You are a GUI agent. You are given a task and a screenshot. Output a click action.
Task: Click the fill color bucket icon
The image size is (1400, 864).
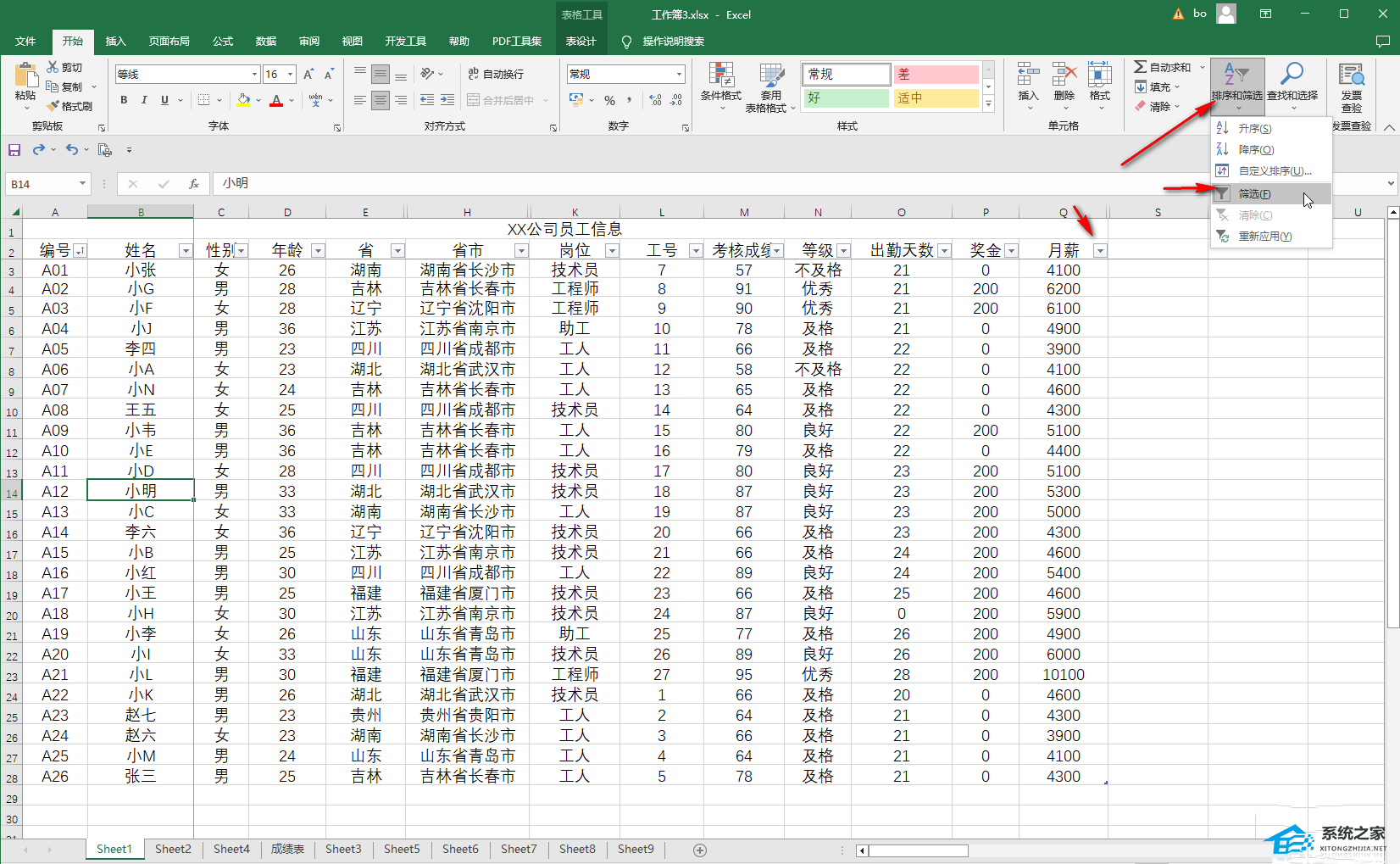[243, 100]
